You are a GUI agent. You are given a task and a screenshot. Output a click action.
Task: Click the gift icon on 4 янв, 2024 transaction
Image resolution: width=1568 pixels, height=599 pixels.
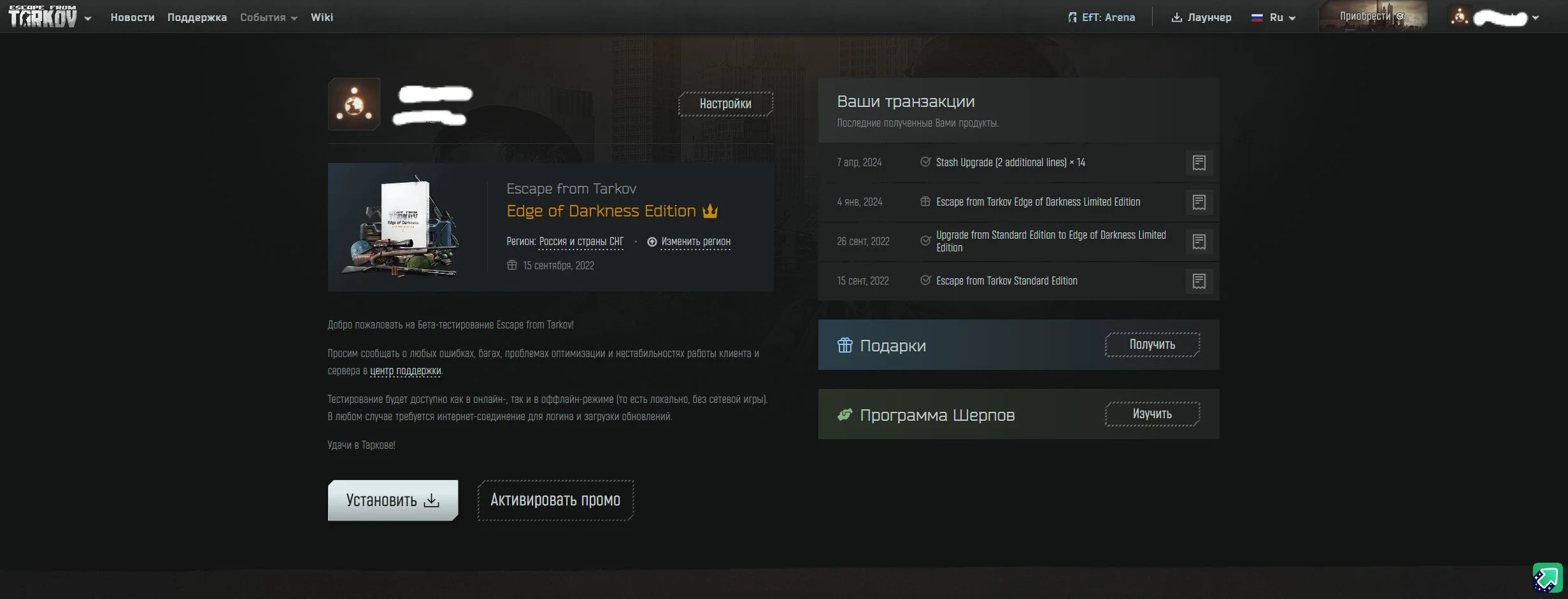click(925, 201)
